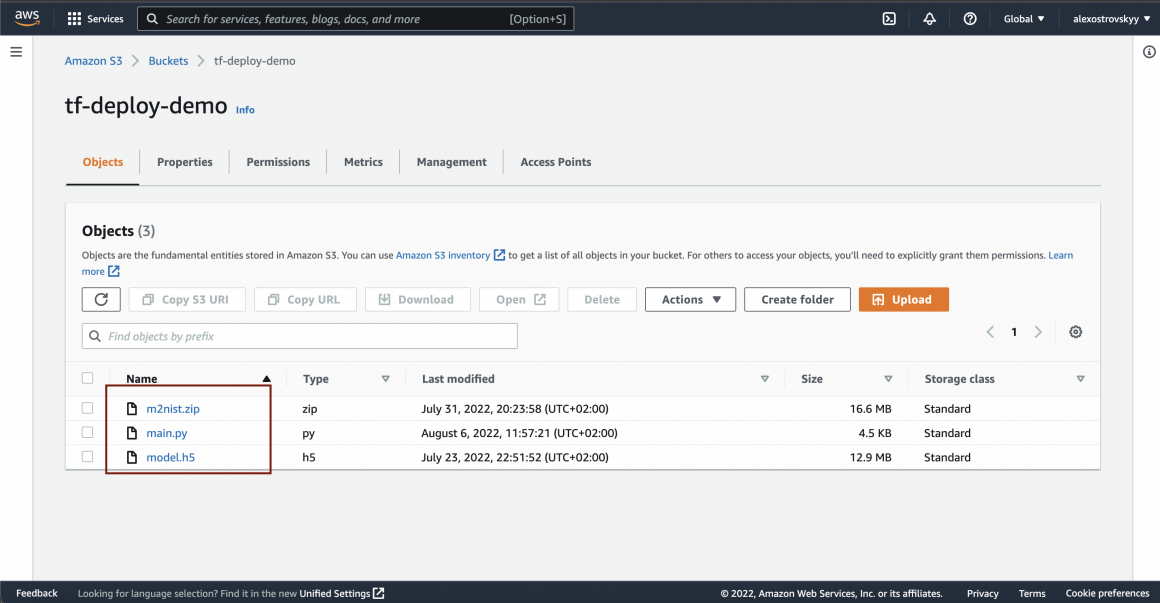Viewport: 1160px width, 603px height.
Task: Click the AWS logo home icon
Action: [x=27, y=18]
